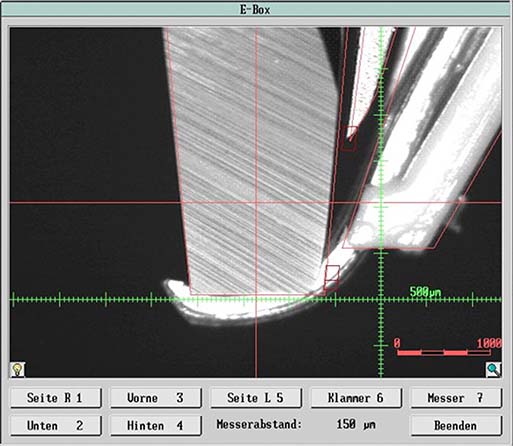Click Beenden to quit
The width and height of the screenshot is (513, 446).
pos(456,426)
